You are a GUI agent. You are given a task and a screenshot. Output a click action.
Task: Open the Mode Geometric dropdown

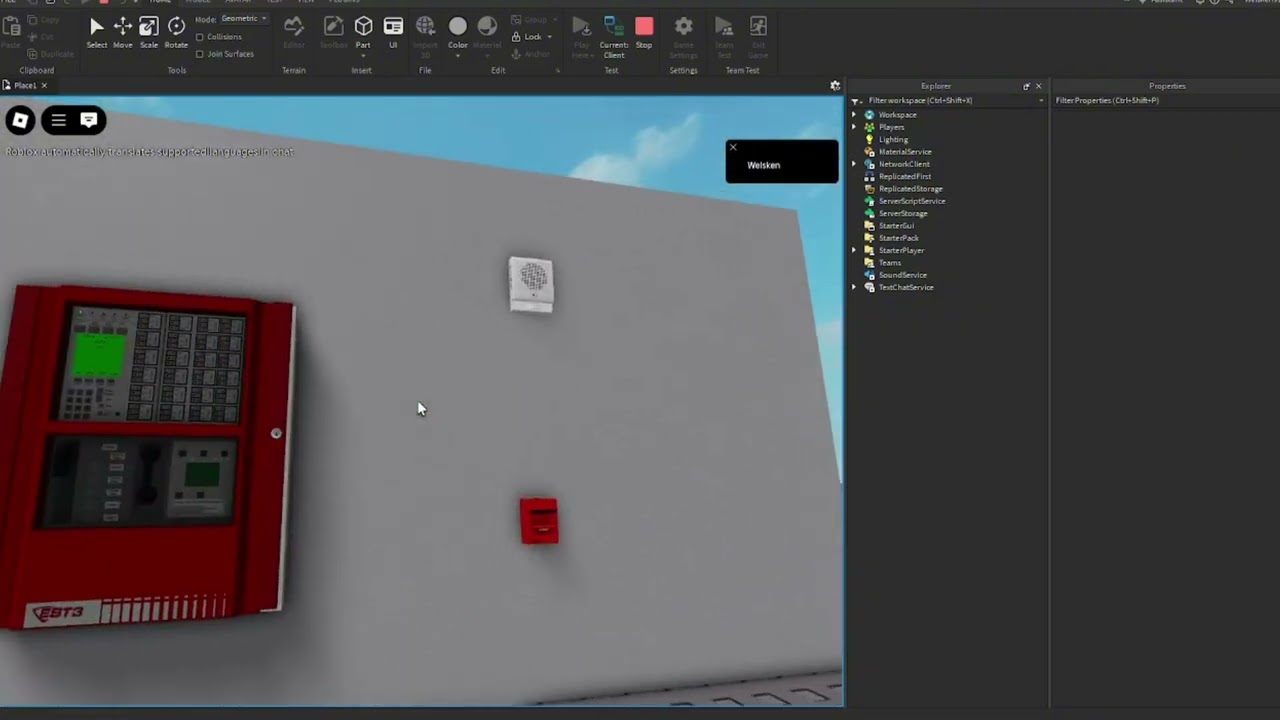coord(243,19)
